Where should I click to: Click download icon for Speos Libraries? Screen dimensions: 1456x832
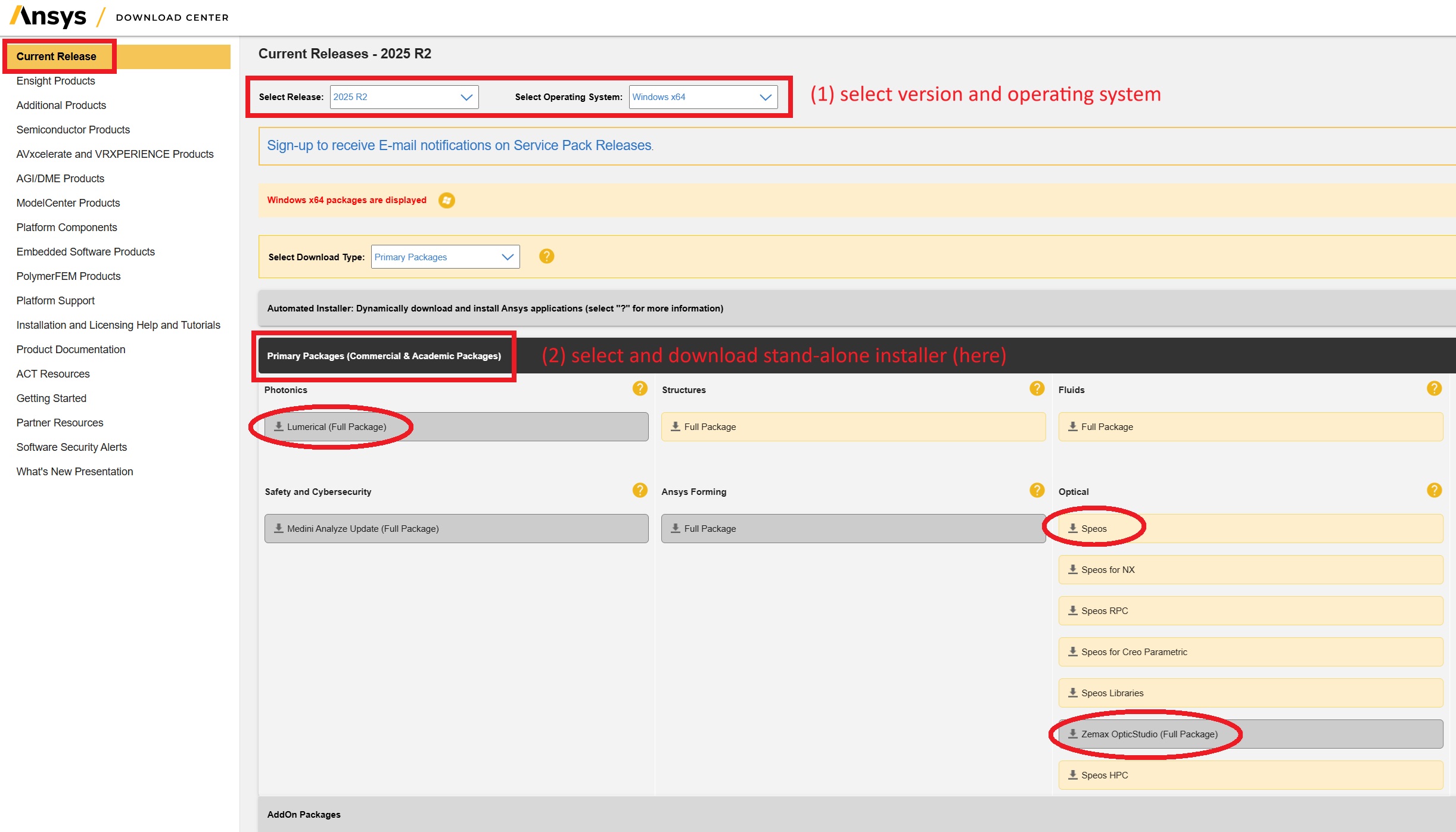click(1072, 693)
